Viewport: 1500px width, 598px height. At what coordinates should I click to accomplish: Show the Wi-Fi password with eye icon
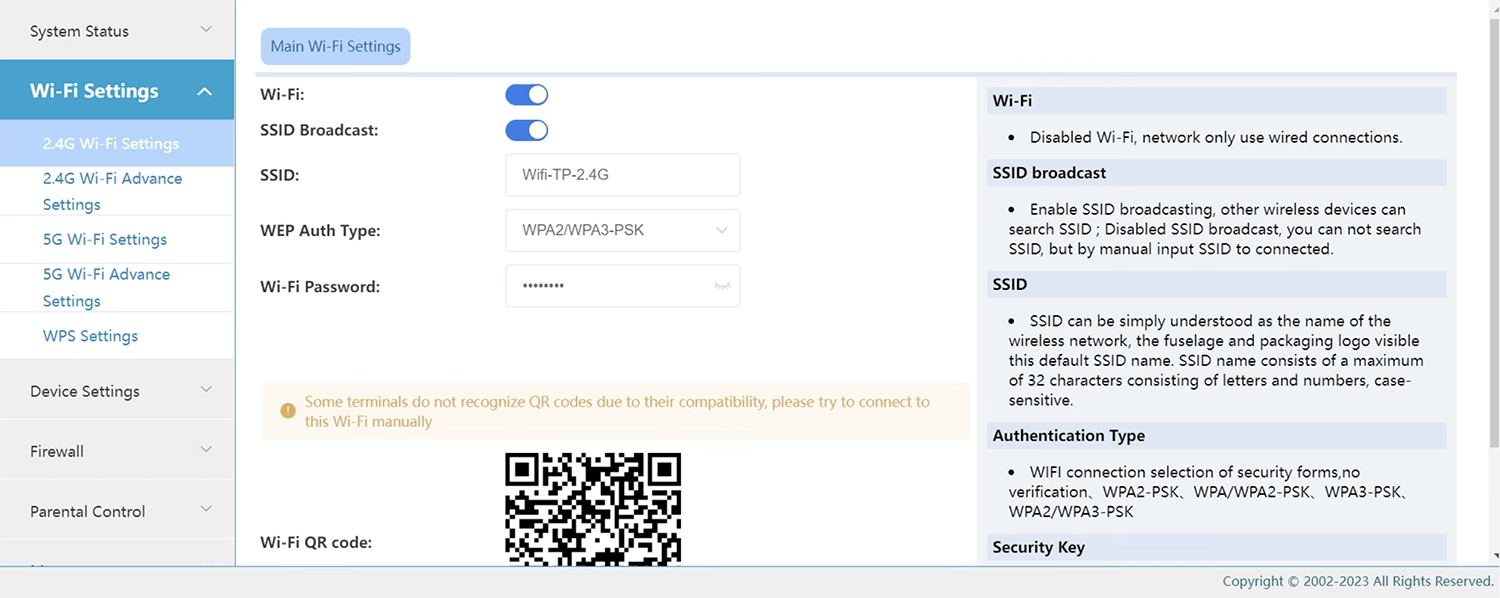(722, 286)
